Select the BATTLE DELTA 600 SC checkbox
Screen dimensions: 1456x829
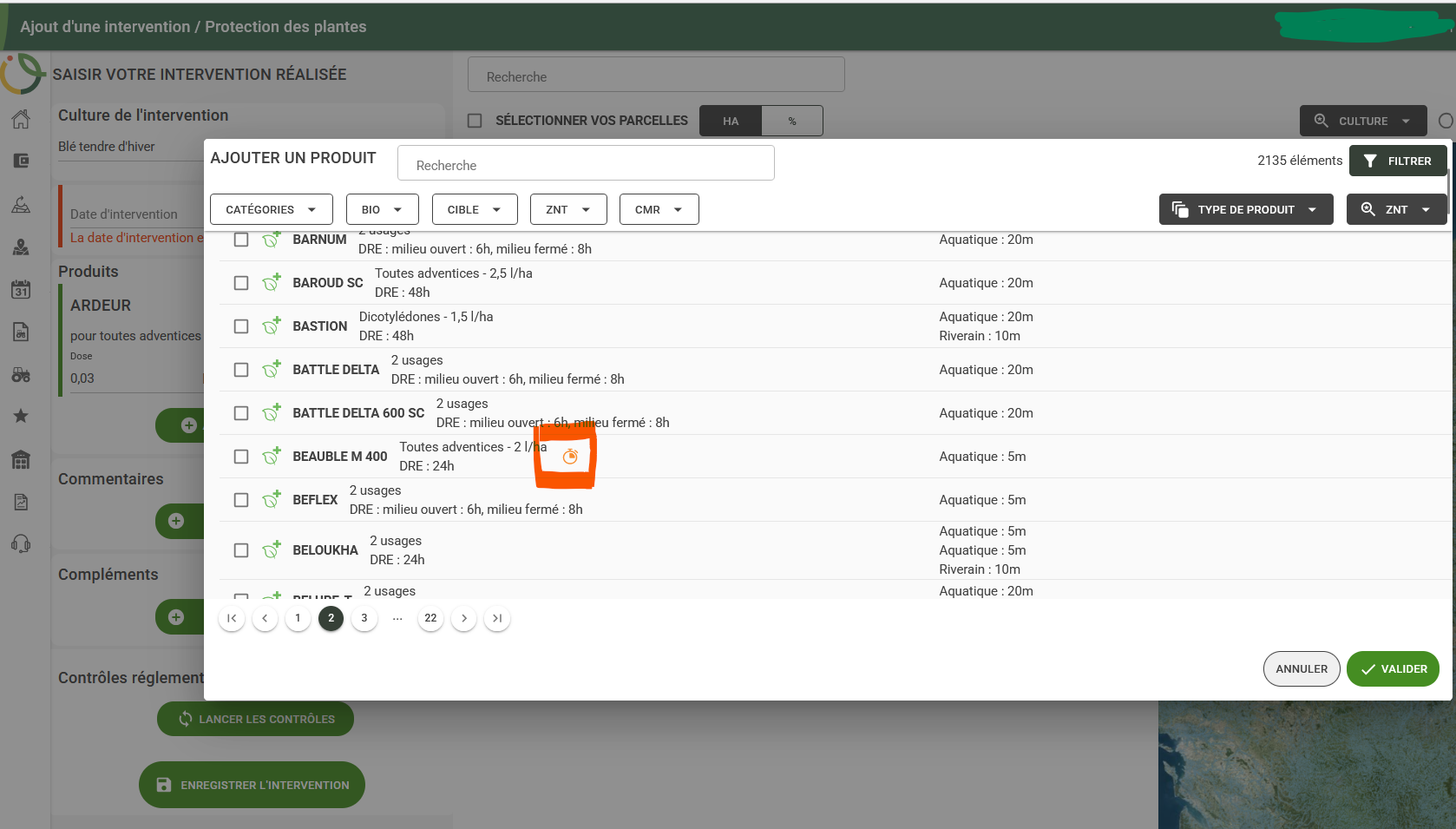(241, 413)
